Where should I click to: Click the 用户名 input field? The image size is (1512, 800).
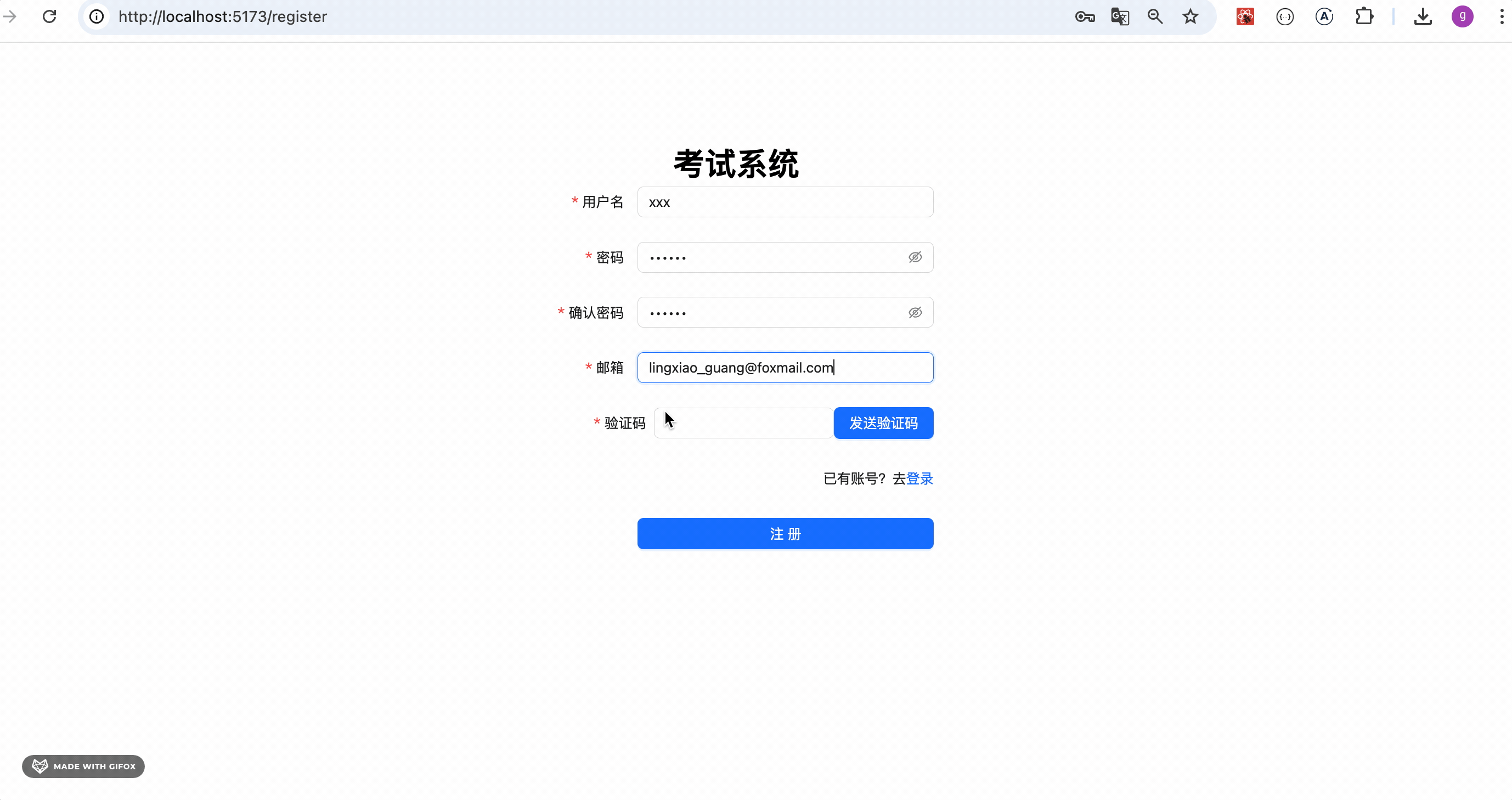(785, 202)
